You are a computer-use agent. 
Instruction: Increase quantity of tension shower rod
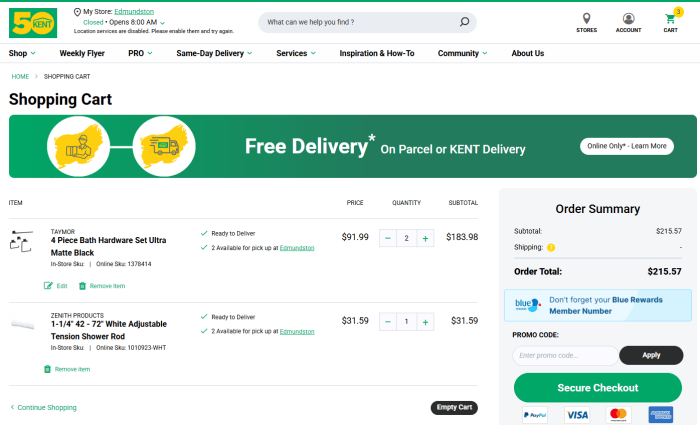425,322
